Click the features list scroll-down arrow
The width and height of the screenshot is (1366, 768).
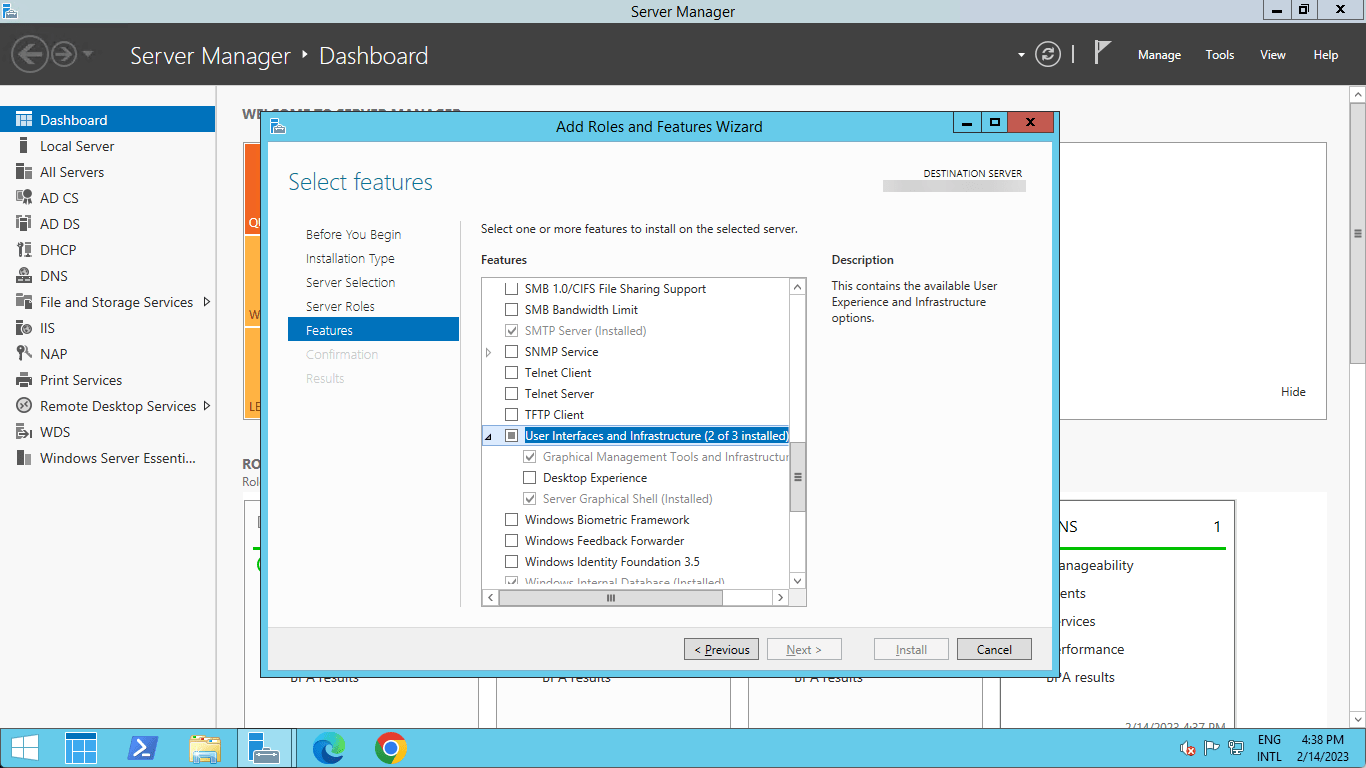[x=797, y=581]
